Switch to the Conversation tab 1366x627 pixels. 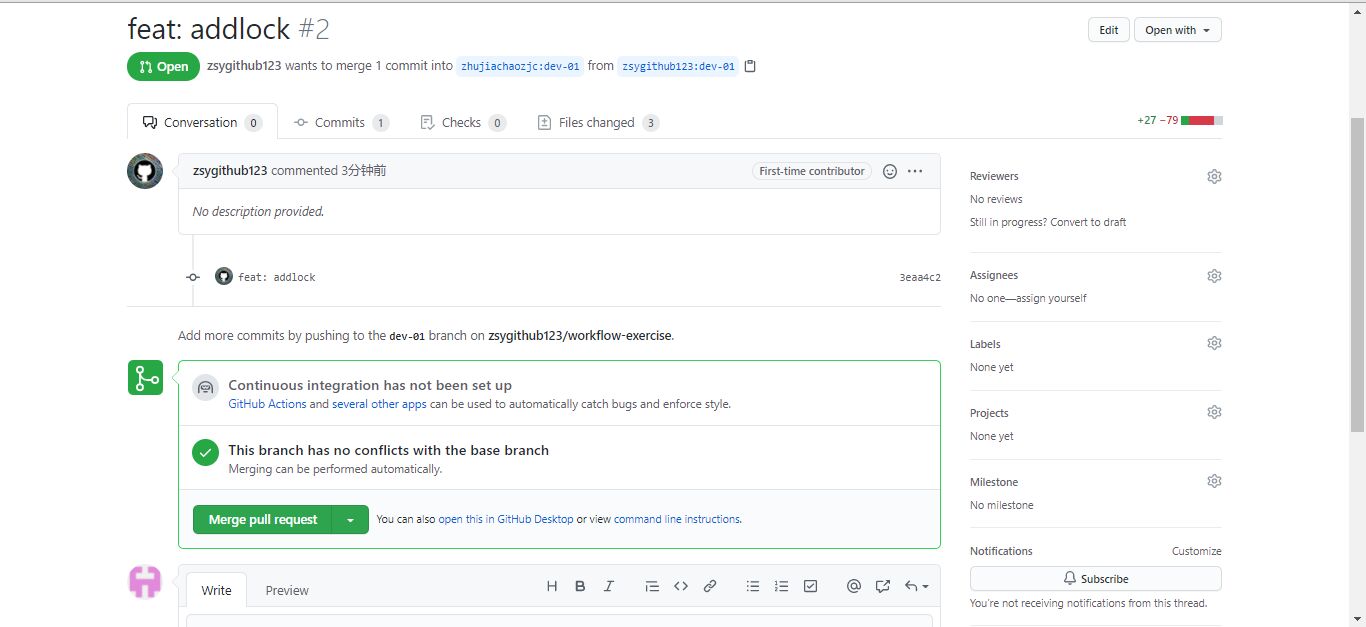click(x=202, y=122)
